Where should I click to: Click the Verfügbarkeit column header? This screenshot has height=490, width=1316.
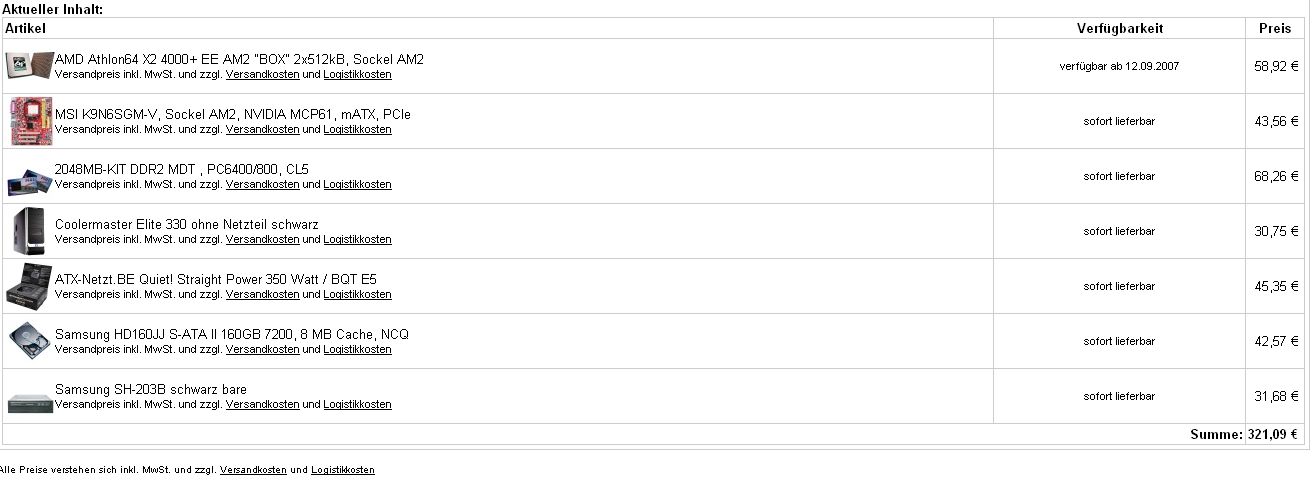pyautogui.click(x=1120, y=29)
